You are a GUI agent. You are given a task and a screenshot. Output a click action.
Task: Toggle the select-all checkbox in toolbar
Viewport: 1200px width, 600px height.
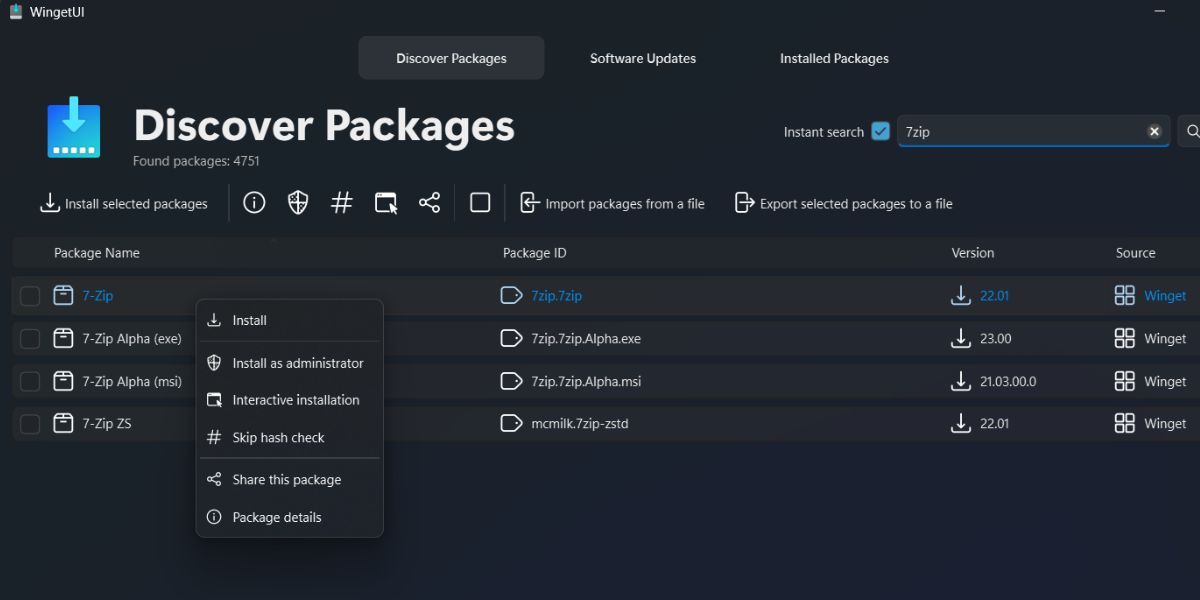point(480,203)
